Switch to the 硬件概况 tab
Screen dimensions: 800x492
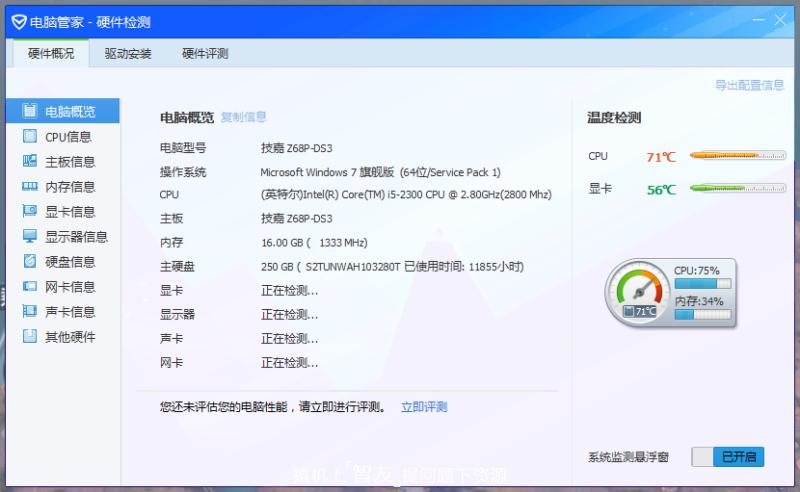point(51,54)
